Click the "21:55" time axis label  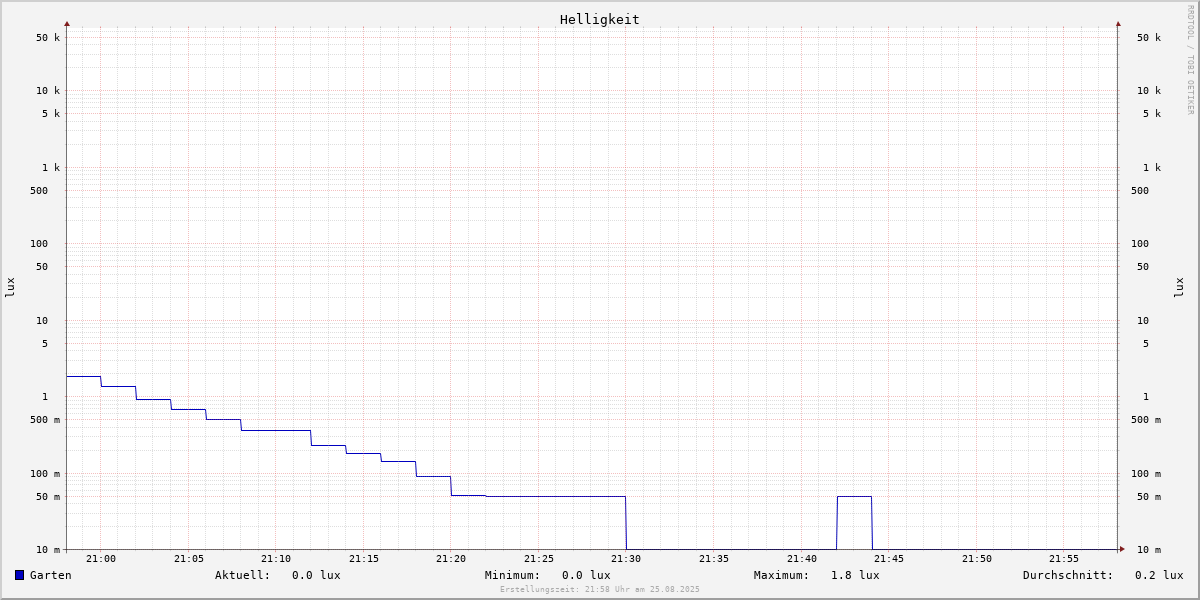click(x=1064, y=559)
